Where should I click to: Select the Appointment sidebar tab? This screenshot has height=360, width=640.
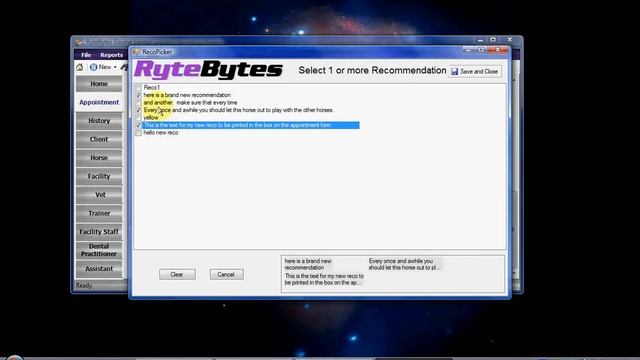[x=99, y=102]
